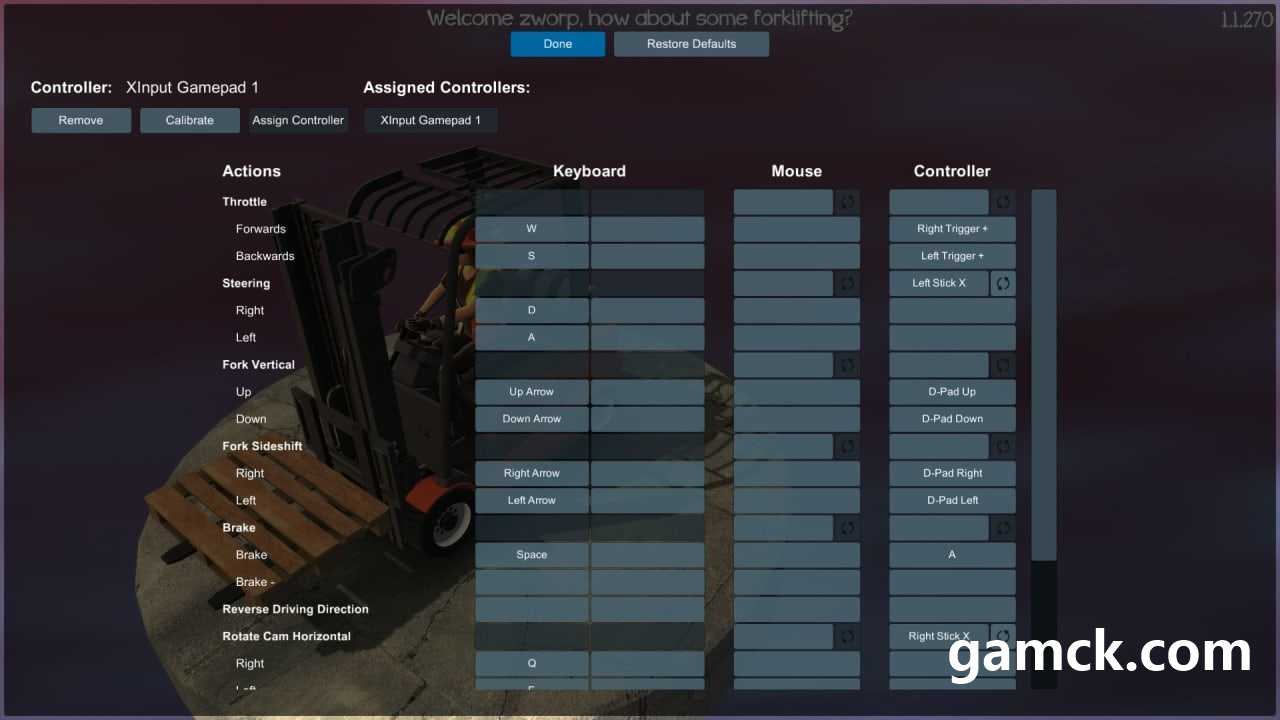
Task: Toggle invert icon for Mouse Rotate Cam Horizontal
Action: pos(847,636)
